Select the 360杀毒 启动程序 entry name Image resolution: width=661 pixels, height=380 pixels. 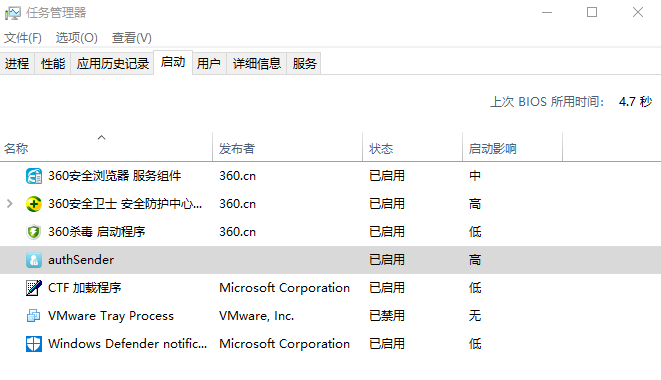click(97, 232)
